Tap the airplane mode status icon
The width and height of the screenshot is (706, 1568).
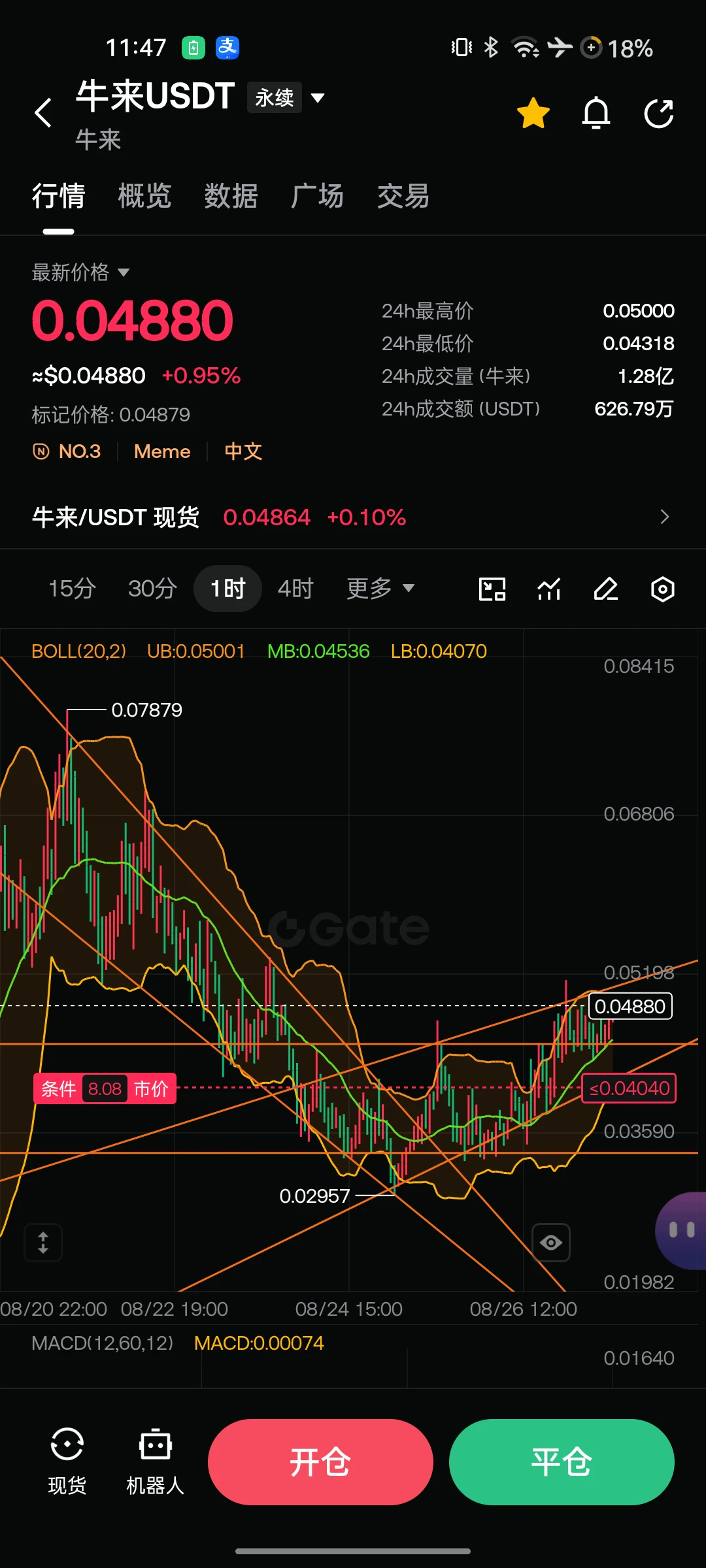coord(560,48)
